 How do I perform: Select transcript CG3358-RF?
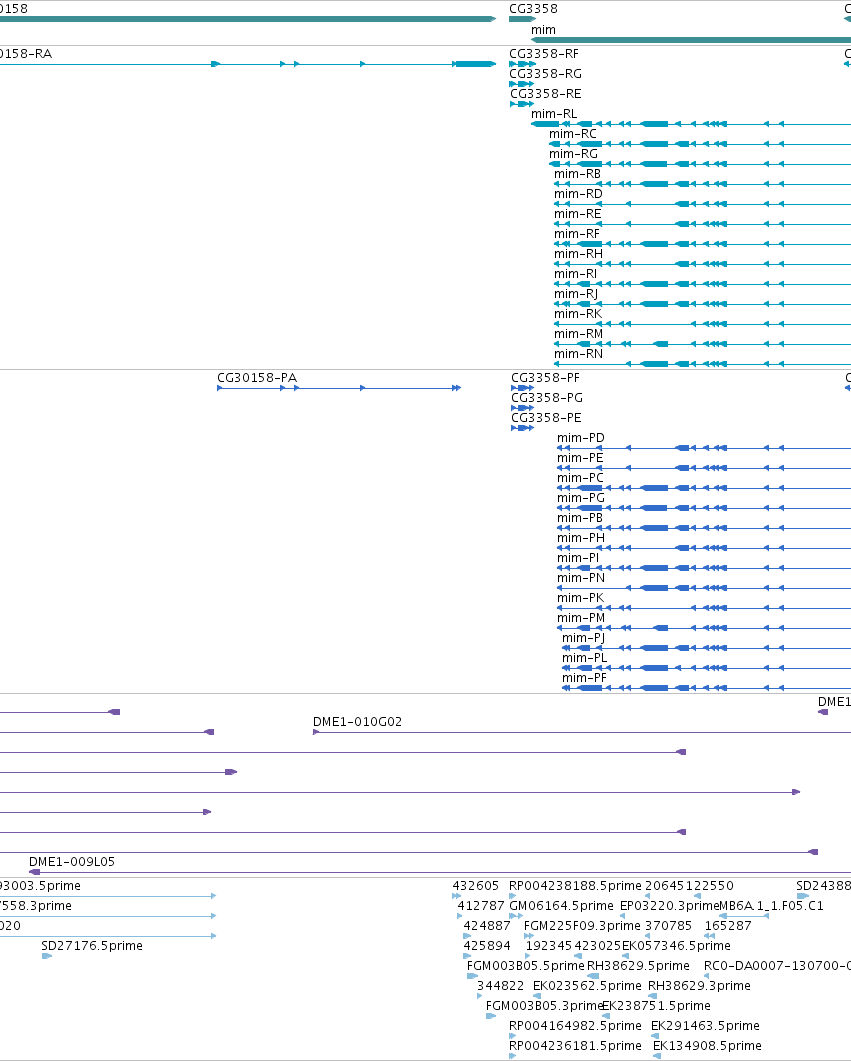[x=544, y=53]
